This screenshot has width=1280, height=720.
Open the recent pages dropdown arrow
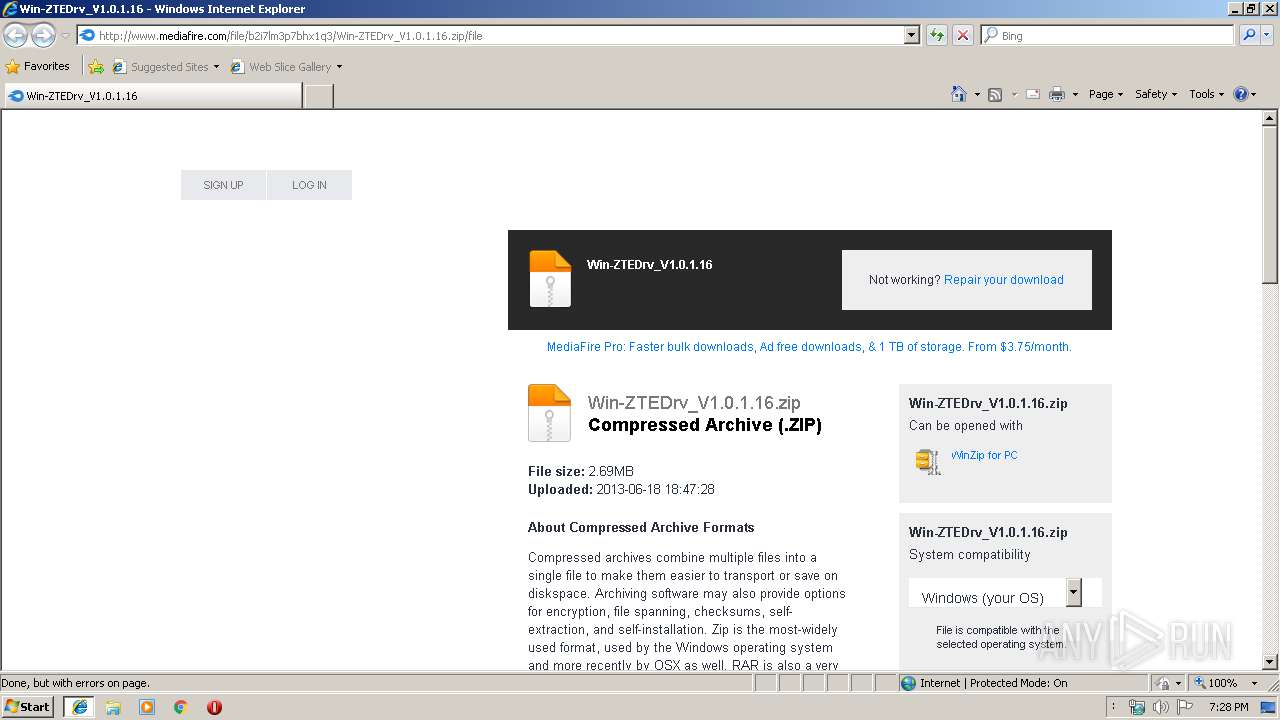pos(65,36)
